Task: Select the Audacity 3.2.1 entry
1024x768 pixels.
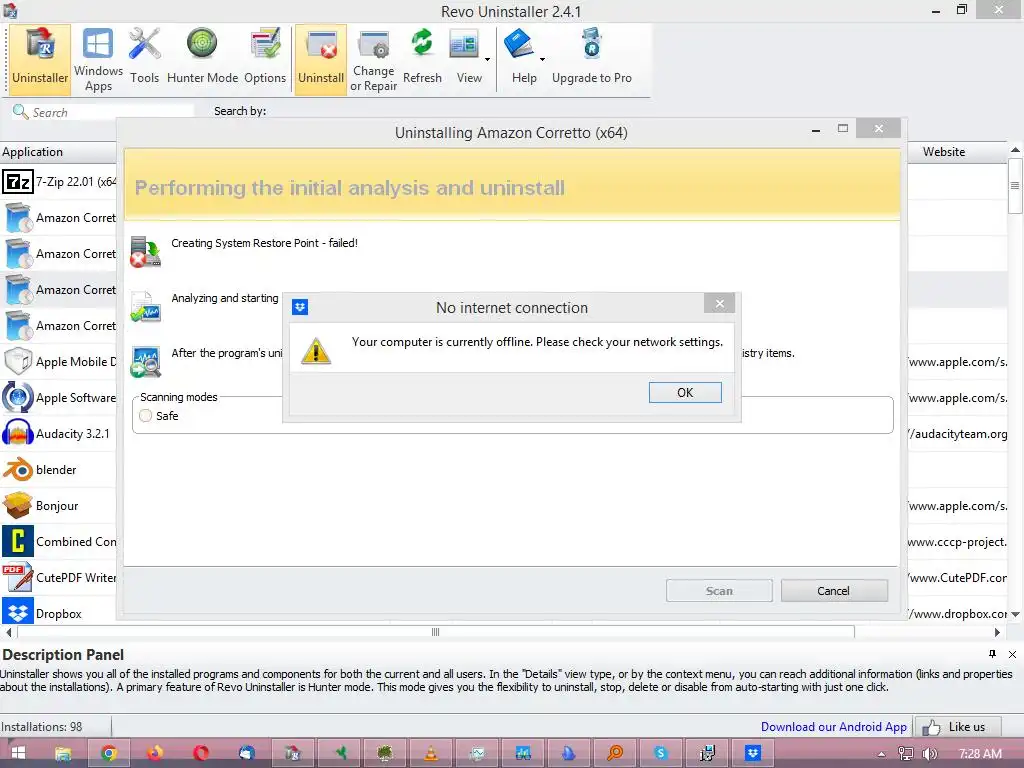Action: (59, 433)
